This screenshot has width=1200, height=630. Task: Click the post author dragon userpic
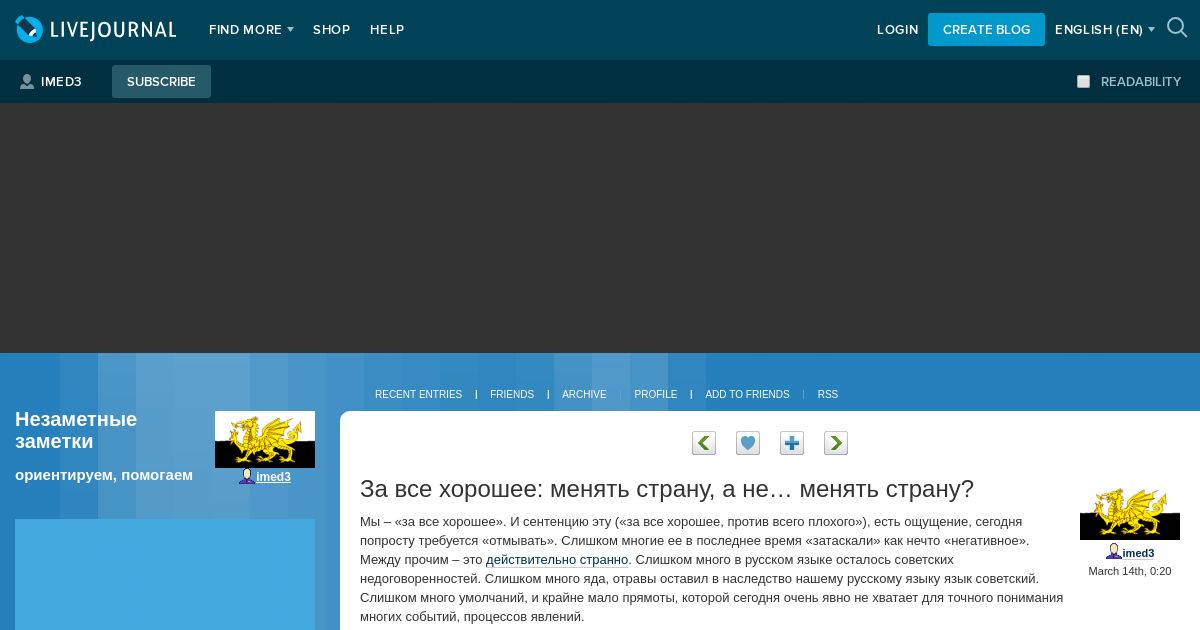point(1130,512)
